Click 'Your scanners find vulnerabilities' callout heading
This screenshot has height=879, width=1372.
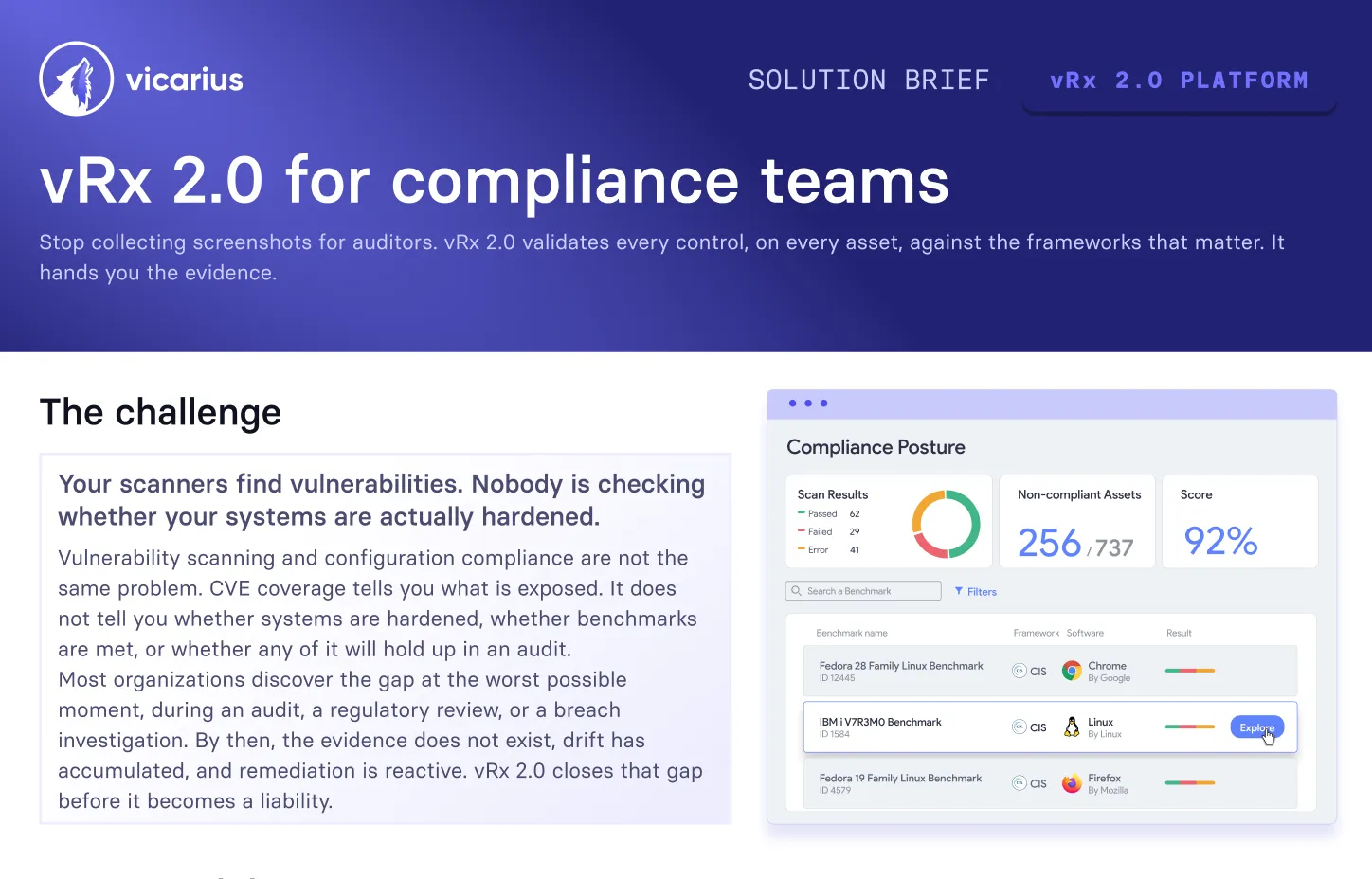382,500
